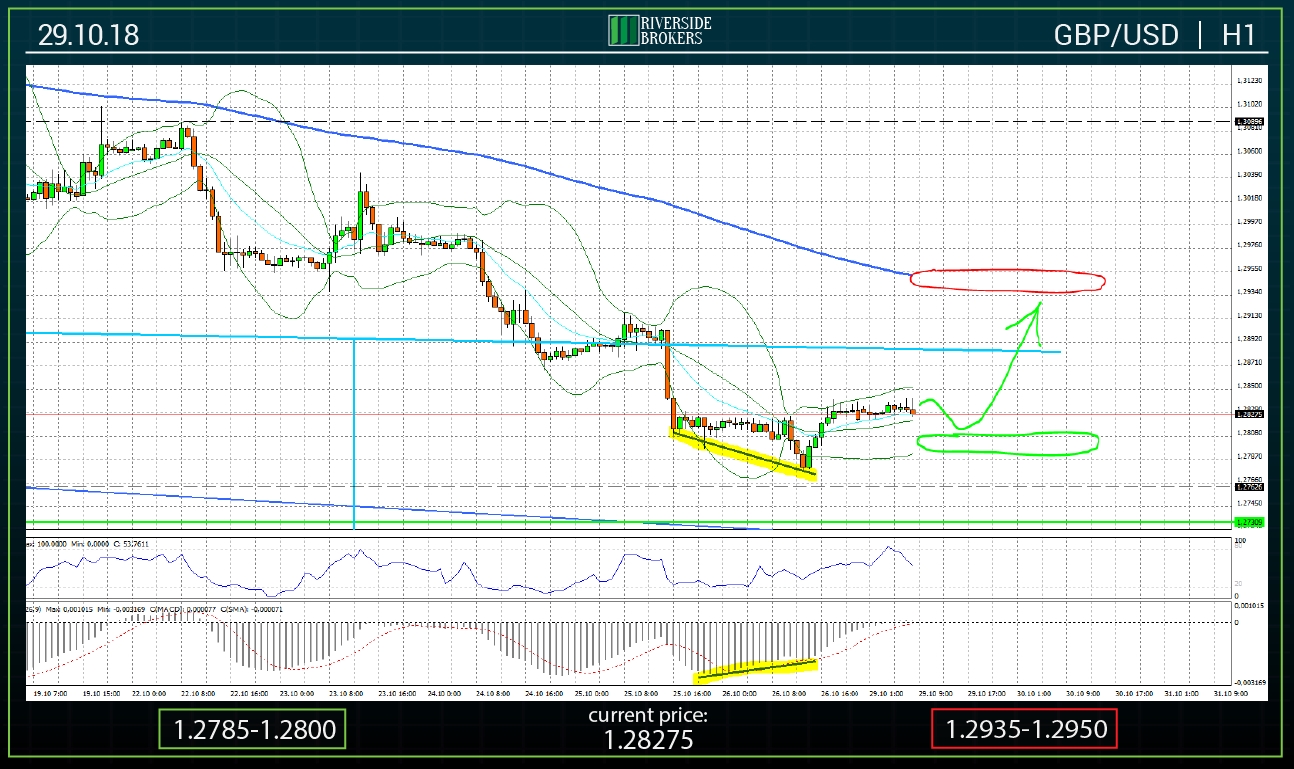Click the 24.10 16:00 time label

543,692
